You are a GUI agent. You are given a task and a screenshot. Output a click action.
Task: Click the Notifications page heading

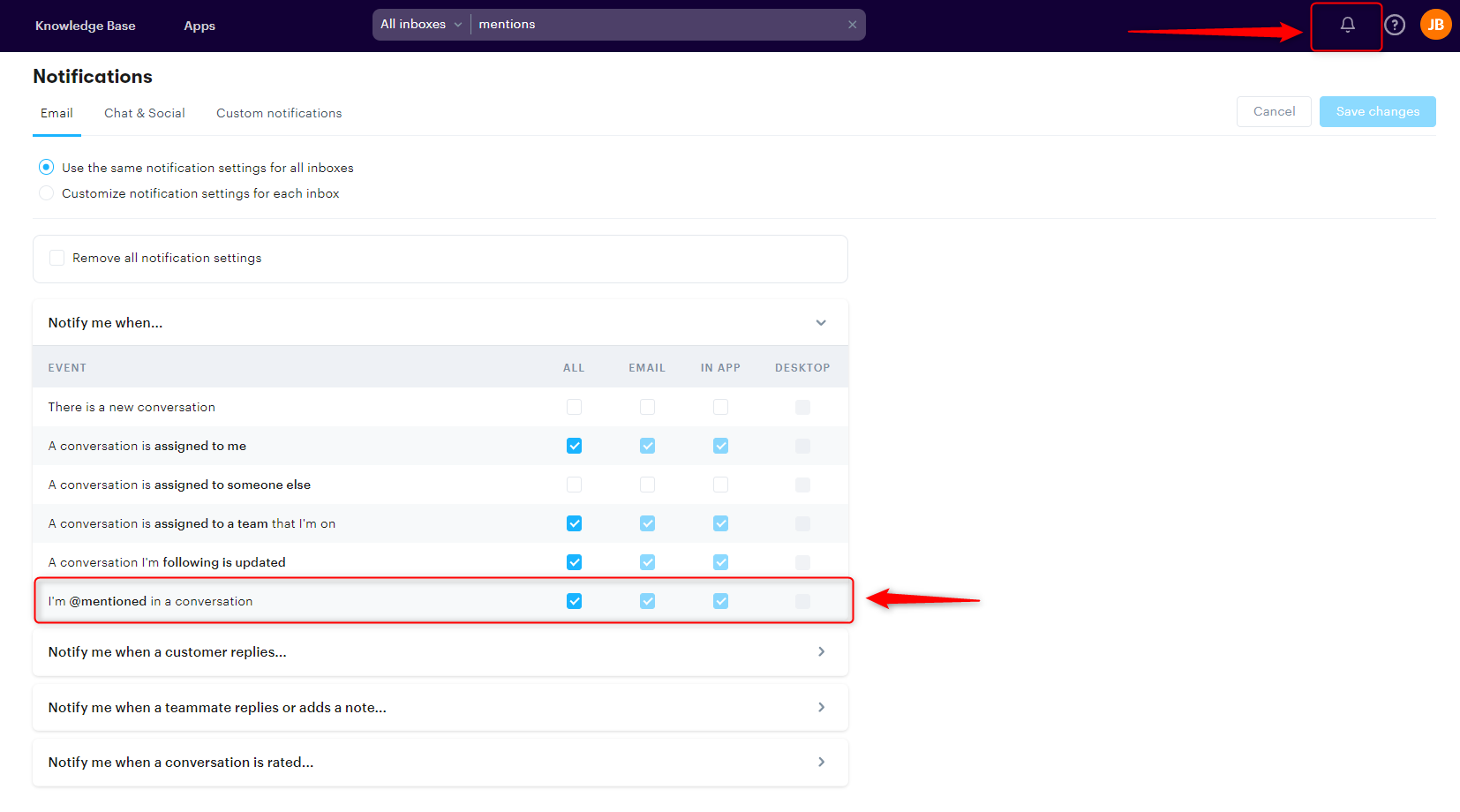[93, 77]
